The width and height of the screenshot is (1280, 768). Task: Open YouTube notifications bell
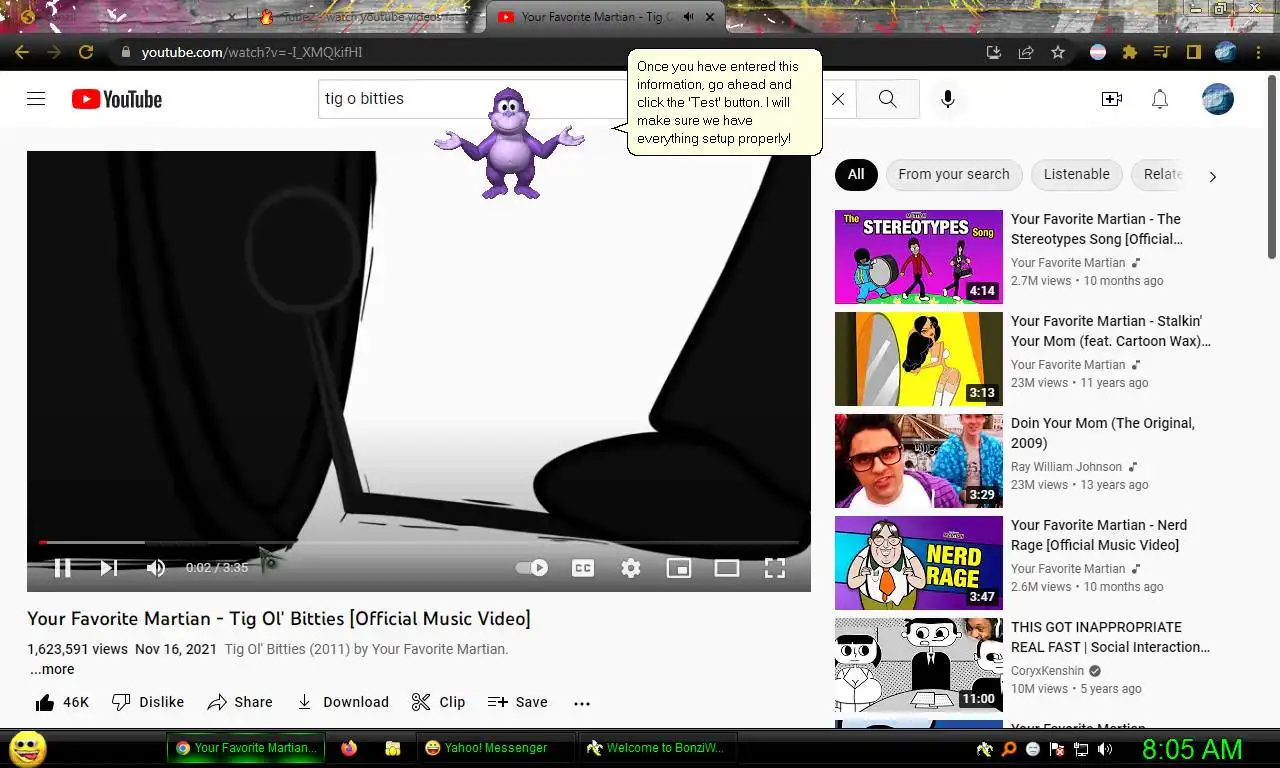1160,99
